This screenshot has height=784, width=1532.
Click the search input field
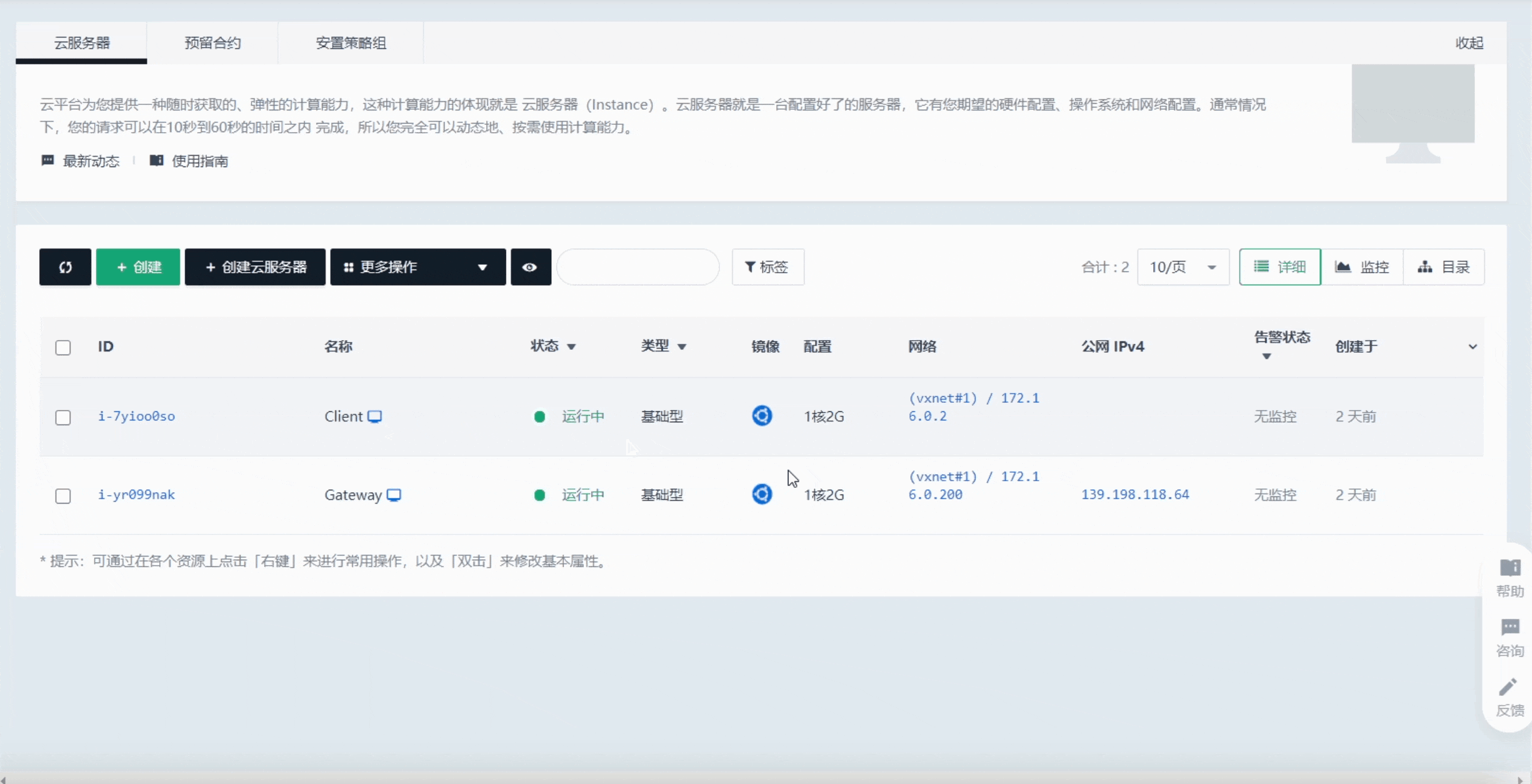(x=638, y=267)
